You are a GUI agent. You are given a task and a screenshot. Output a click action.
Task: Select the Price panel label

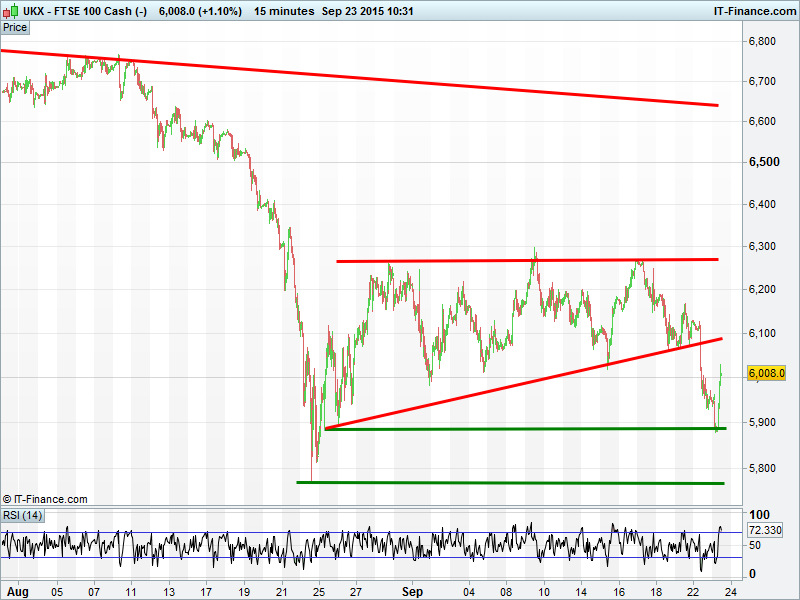[x=15, y=27]
